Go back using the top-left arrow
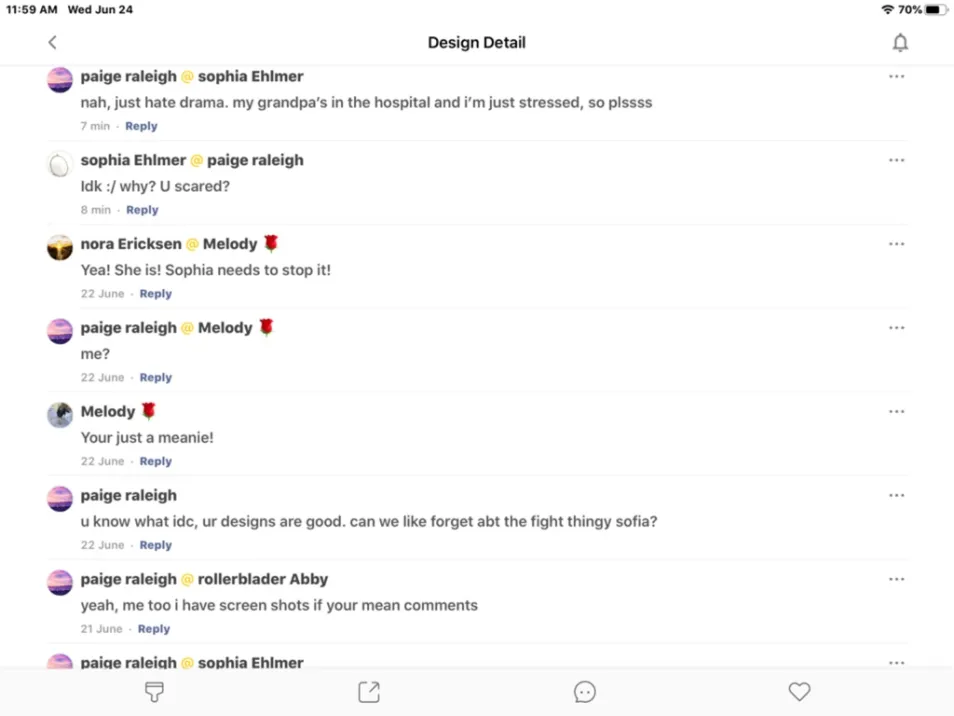 pyautogui.click(x=52, y=42)
